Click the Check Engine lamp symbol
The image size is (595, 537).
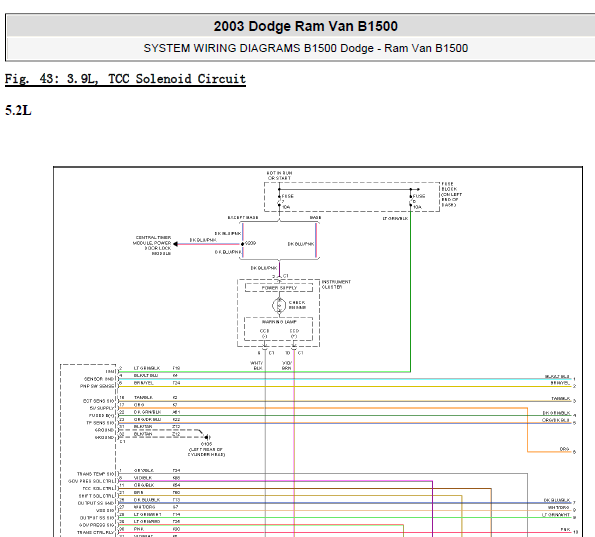click(x=279, y=305)
